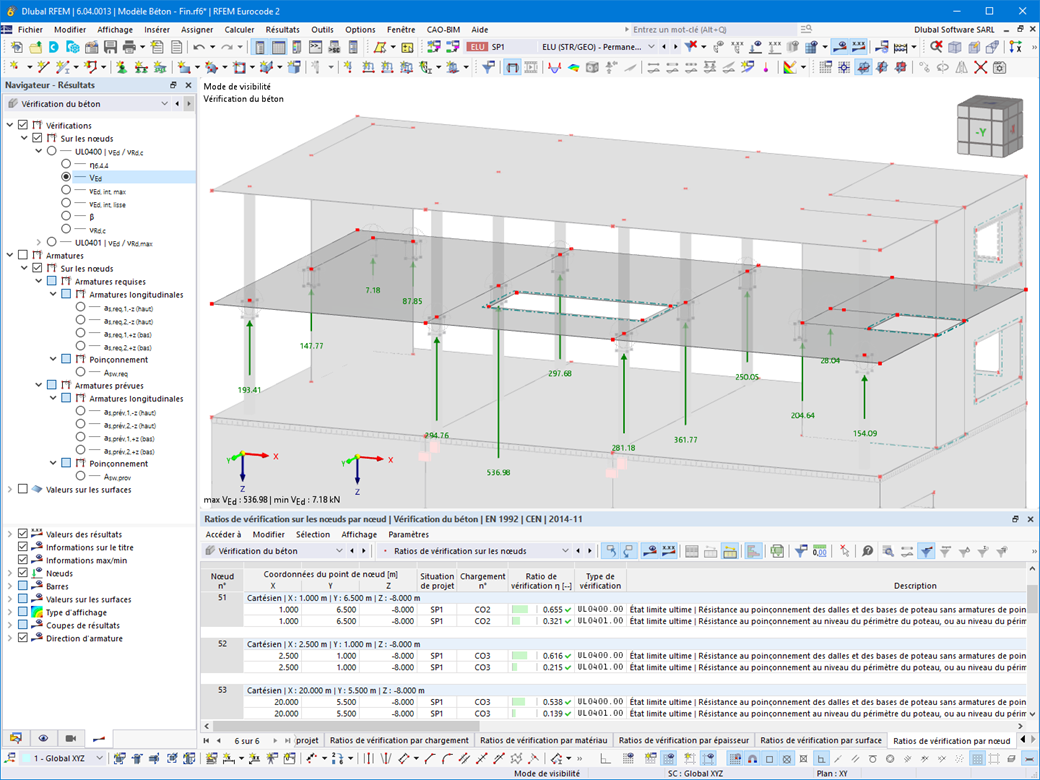This screenshot has height=780, width=1040.
Task: Select the β radio button under UL0400
Action: 66,216
